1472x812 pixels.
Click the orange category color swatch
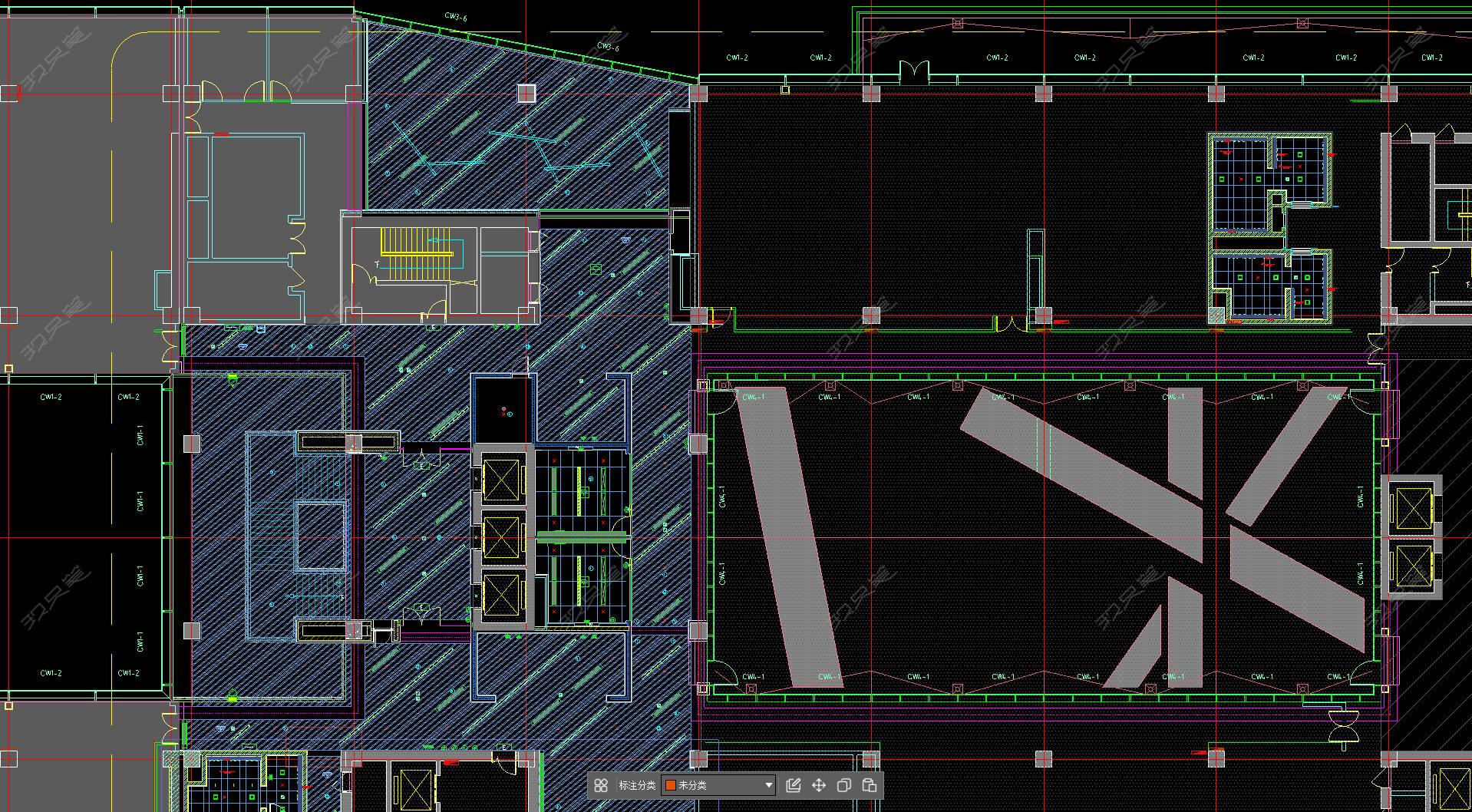point(671,785)
